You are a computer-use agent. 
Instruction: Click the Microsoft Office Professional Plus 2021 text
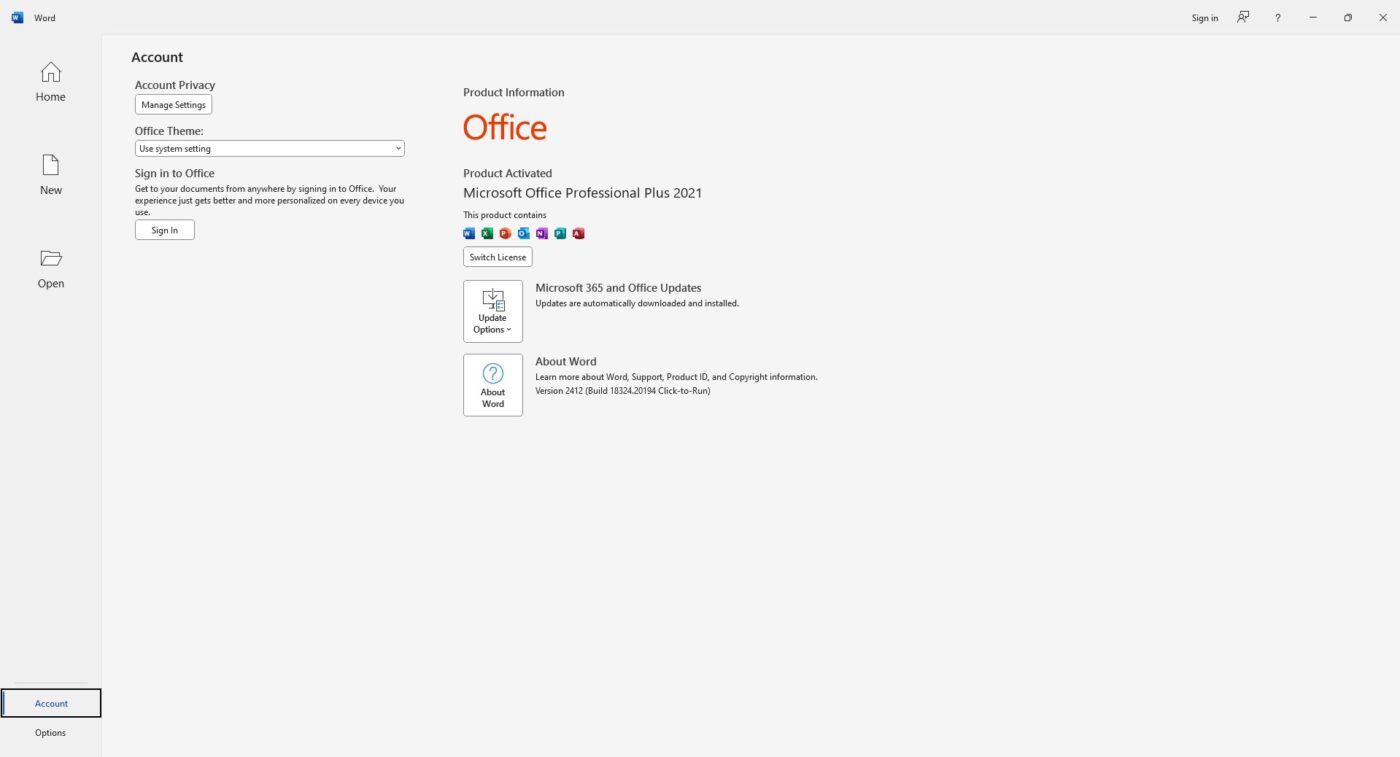click(x=583, y=193)
